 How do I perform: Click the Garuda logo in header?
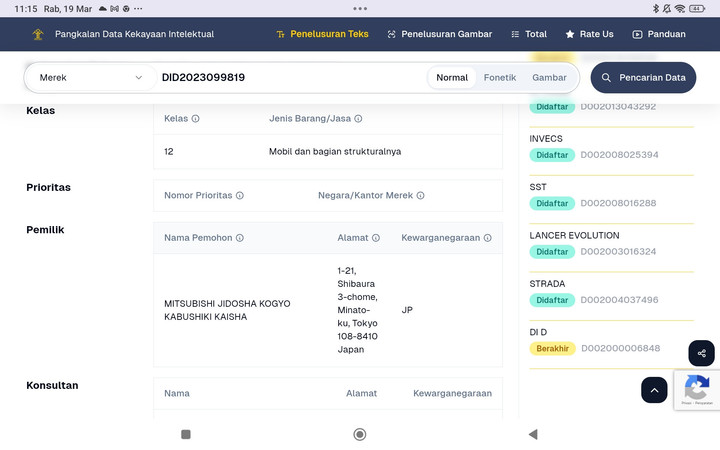pyautogui.click(x=37, y=34)
